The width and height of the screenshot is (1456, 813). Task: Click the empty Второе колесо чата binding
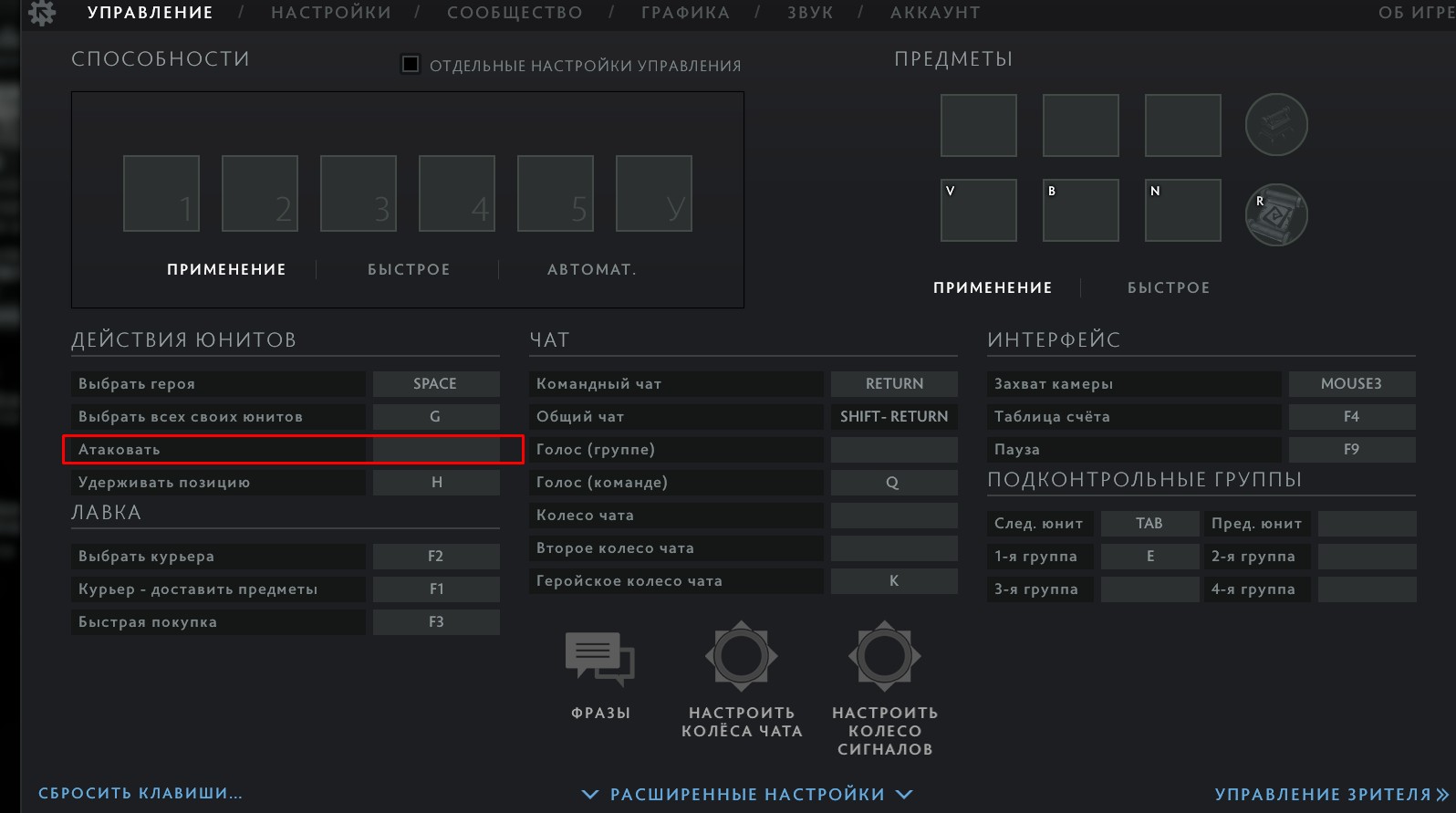[x=894, y=547]
